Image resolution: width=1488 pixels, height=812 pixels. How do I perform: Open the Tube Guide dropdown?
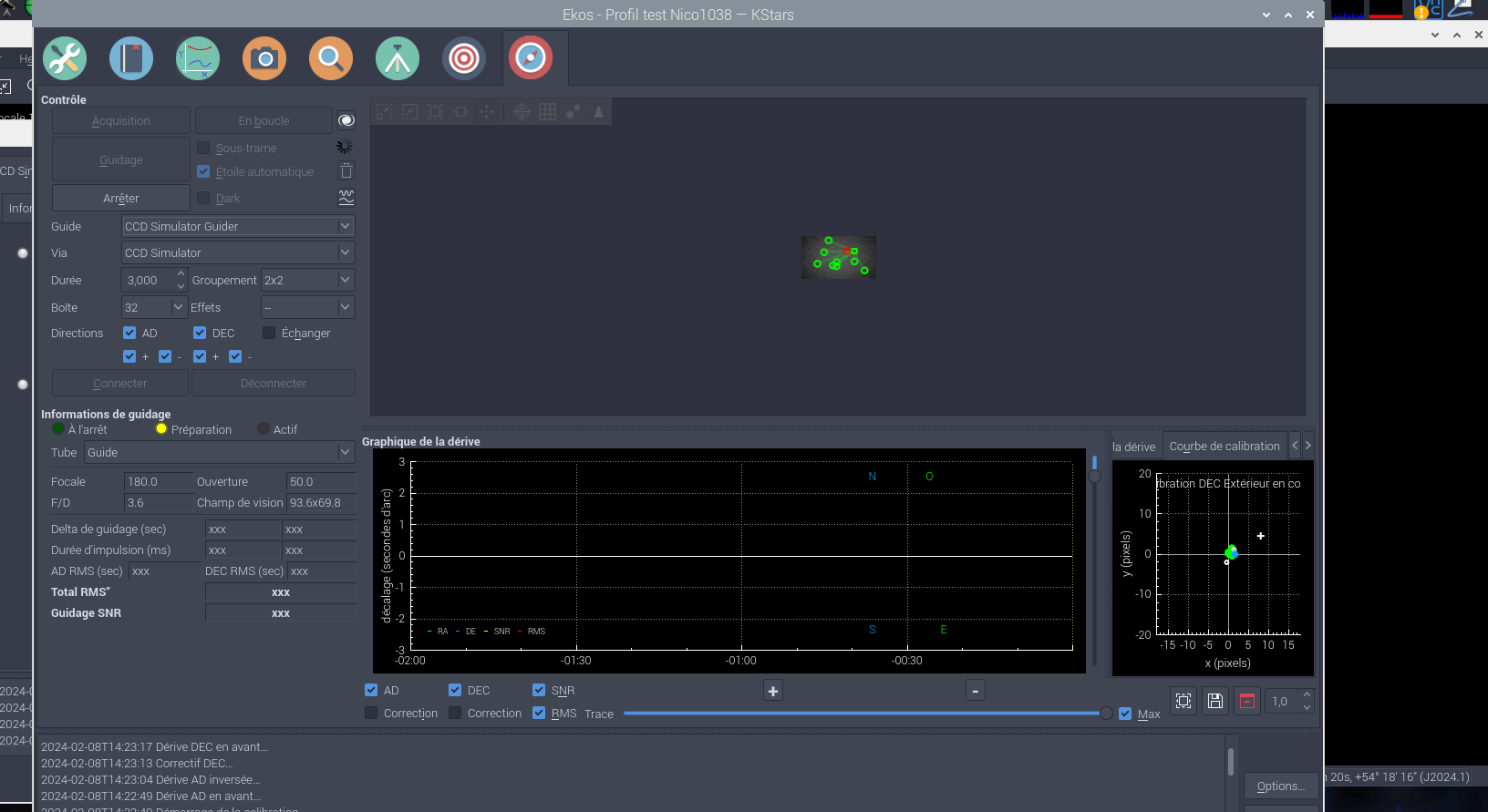[x=219, y=452]
